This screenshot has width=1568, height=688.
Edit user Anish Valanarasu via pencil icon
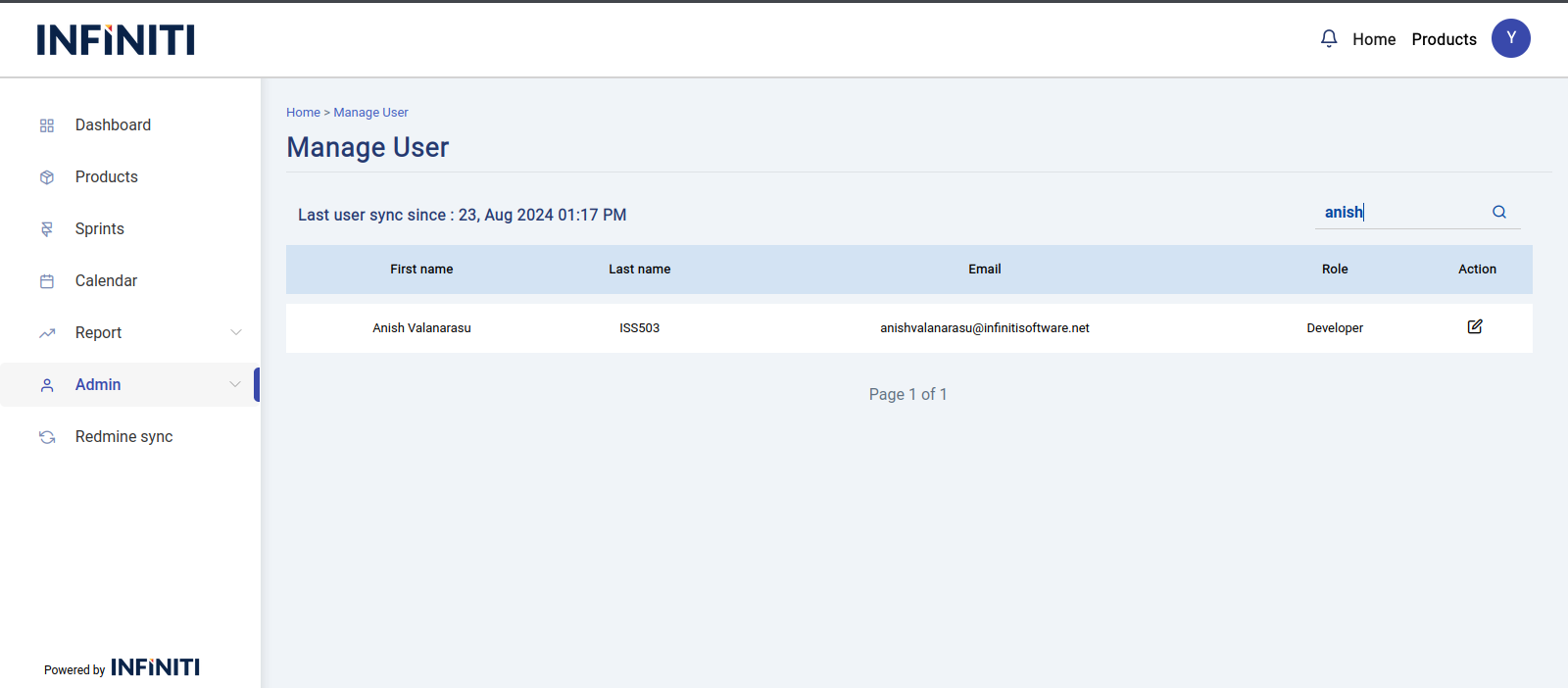[x=1474, y=327]
